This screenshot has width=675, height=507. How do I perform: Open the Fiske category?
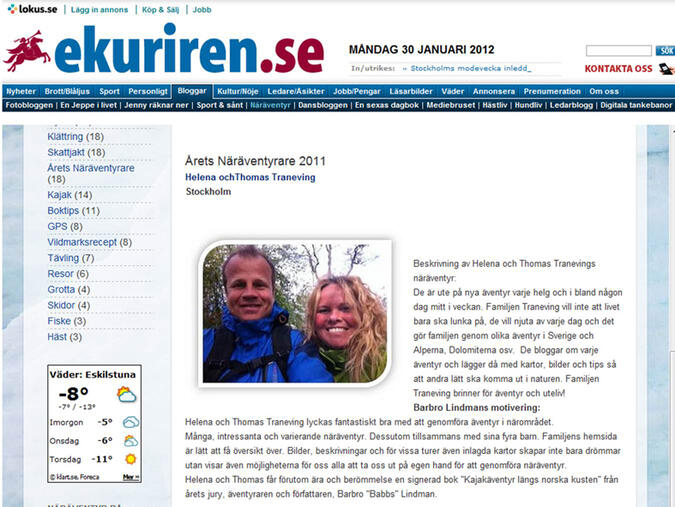(59, 321)
